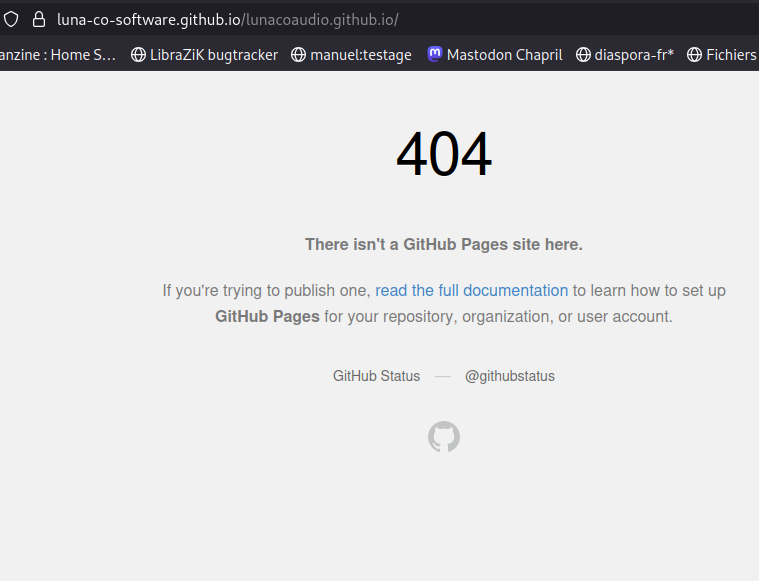Follow the 'read the full documentation' link
759x581 pixels.
tap(471, 291)
